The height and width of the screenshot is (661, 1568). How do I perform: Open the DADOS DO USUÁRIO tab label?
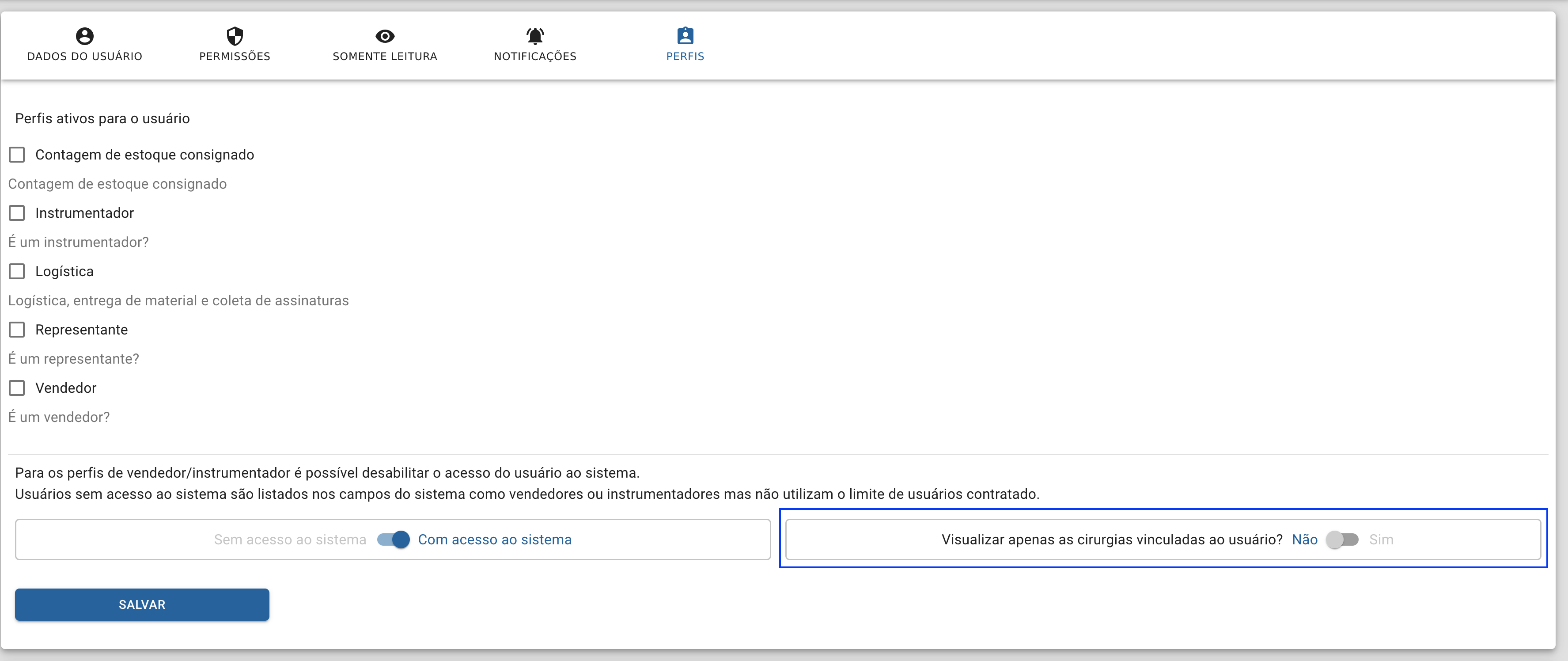[x=85, y=57]
